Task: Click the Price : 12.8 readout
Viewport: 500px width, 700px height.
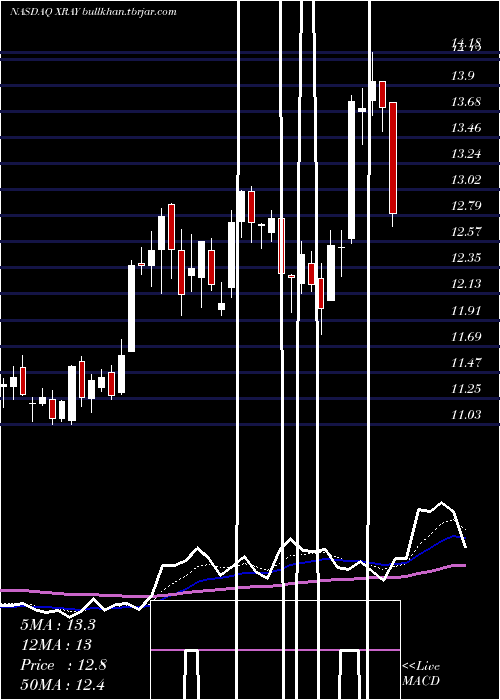Action: [x=63, y=665]
